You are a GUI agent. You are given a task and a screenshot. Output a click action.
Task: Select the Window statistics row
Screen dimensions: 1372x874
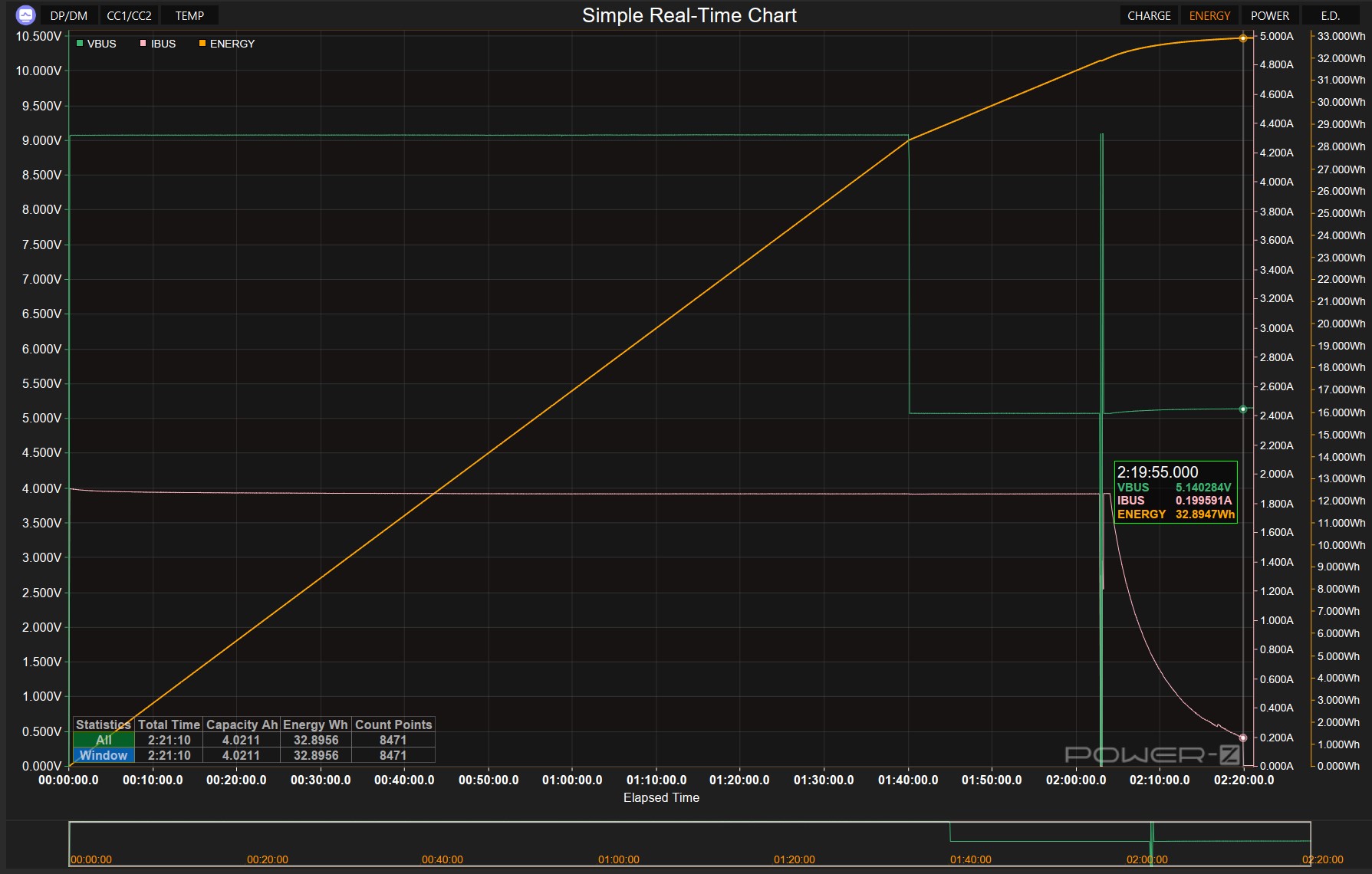point(104,755)
